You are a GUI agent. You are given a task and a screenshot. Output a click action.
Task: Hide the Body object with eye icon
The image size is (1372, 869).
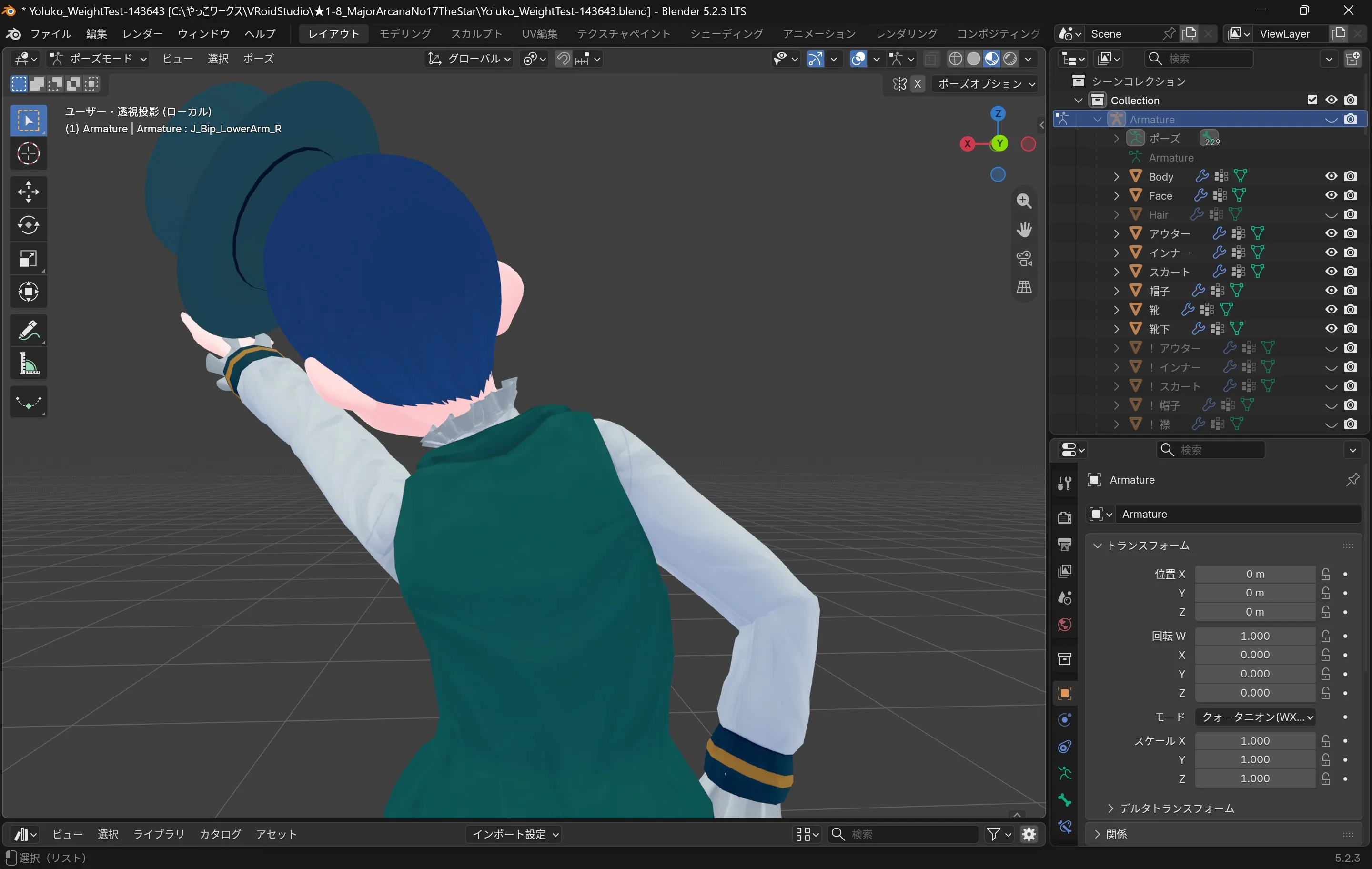click(x=1331, y=176)
